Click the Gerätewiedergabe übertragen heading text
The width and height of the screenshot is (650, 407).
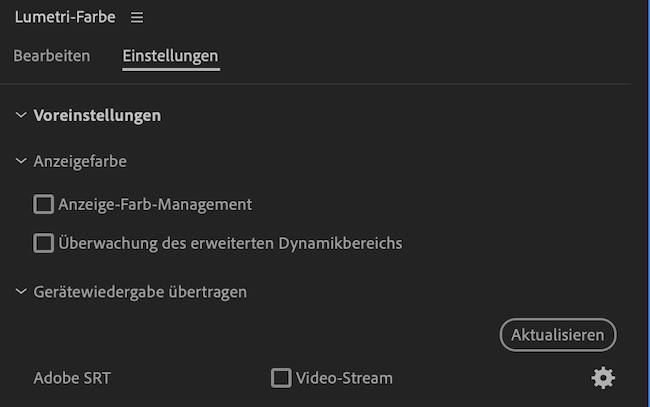coord(140,292)
